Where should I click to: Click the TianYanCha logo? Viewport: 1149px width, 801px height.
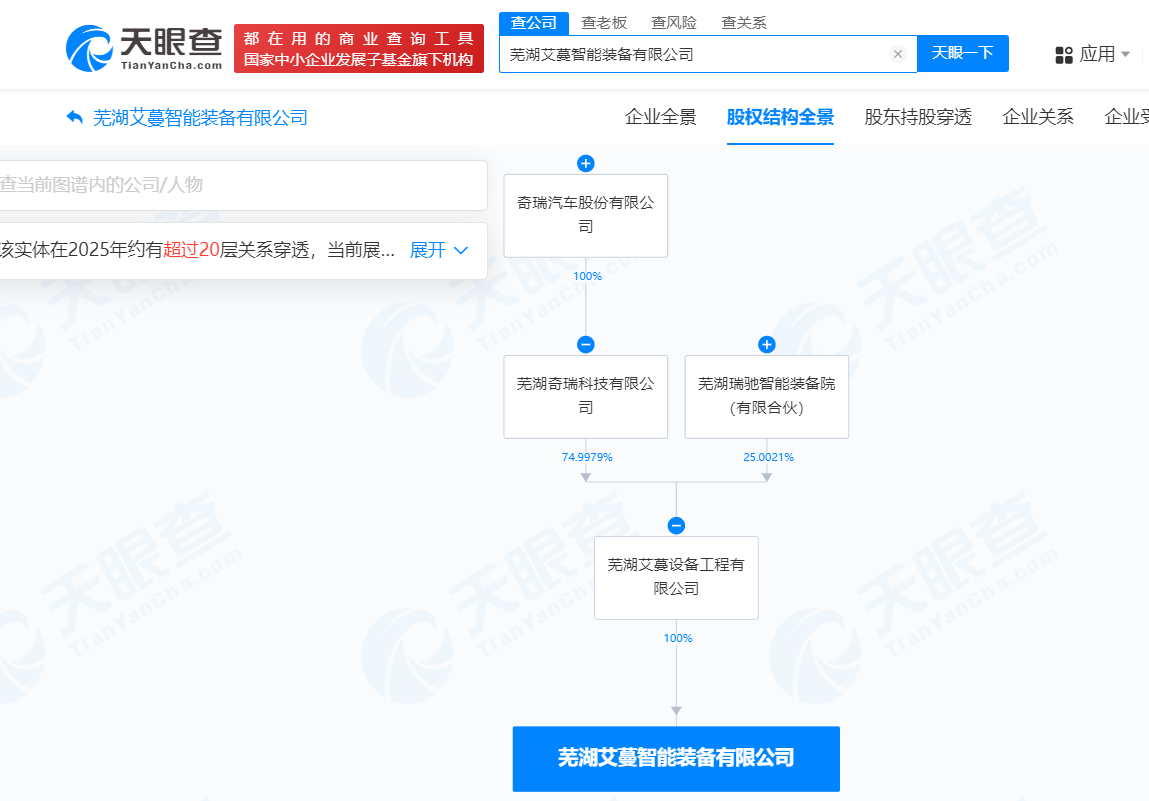click(144, 48)
